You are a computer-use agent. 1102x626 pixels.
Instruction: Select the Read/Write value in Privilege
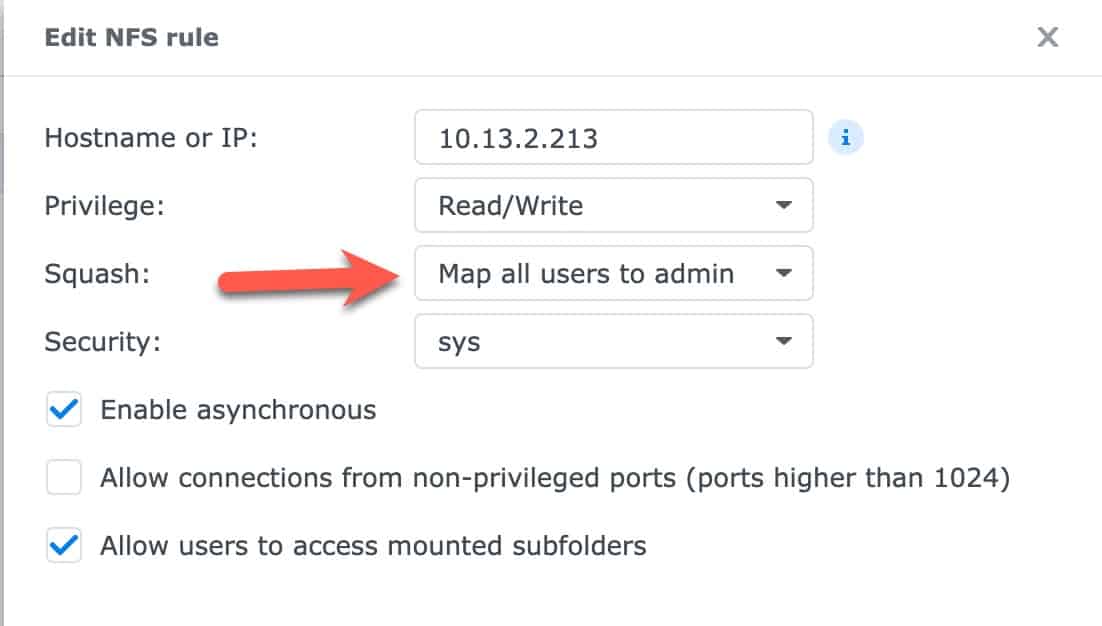pyautogui.click(x=511, y=206)
